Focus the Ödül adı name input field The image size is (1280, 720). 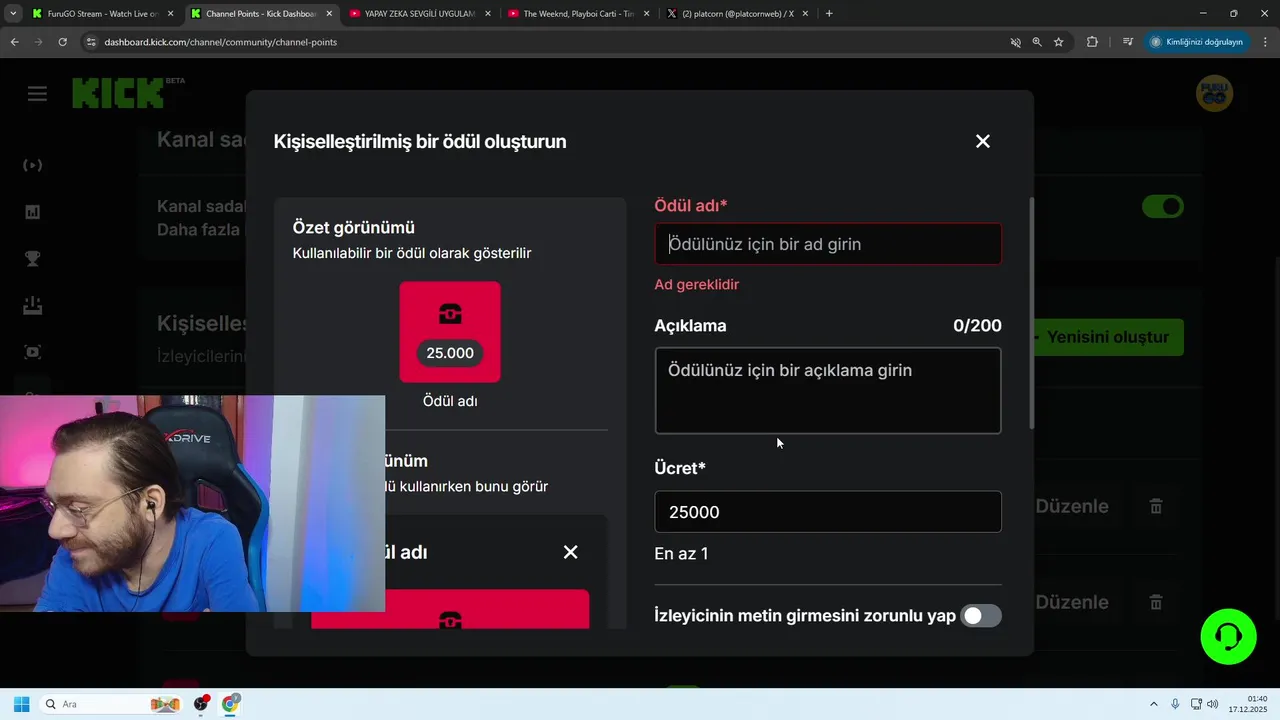tap(828, 244)
